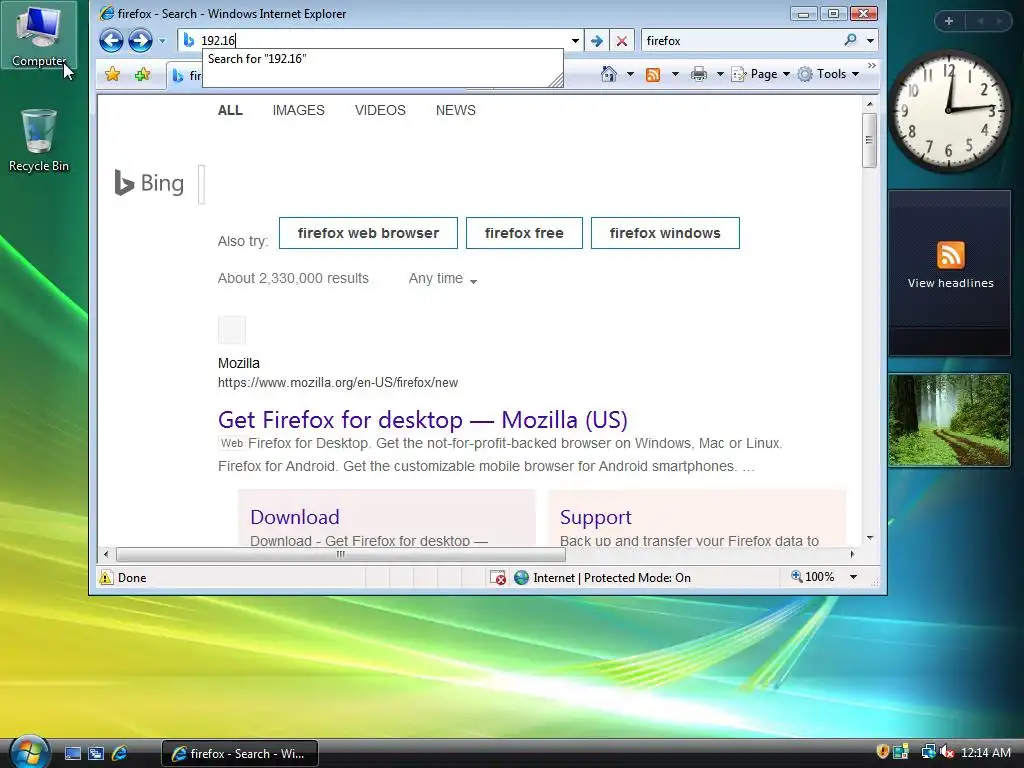Screen dimensions: 1024x768
Task: Expand the Feeds dropdown arrow
Action: coord(675,74)
